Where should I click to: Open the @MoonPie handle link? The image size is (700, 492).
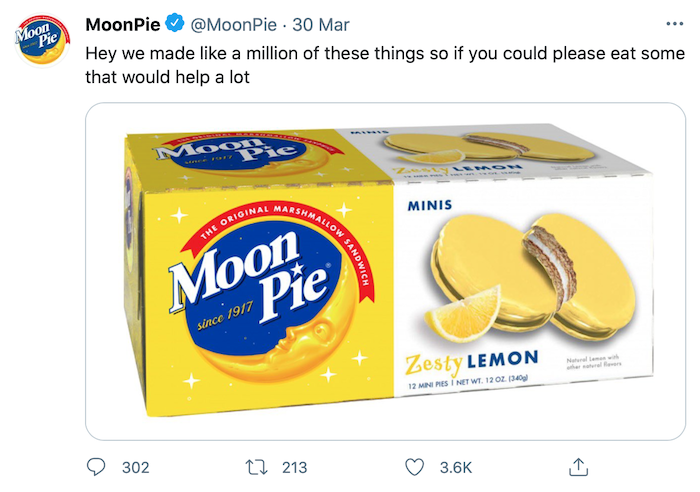tap(233, 25)
